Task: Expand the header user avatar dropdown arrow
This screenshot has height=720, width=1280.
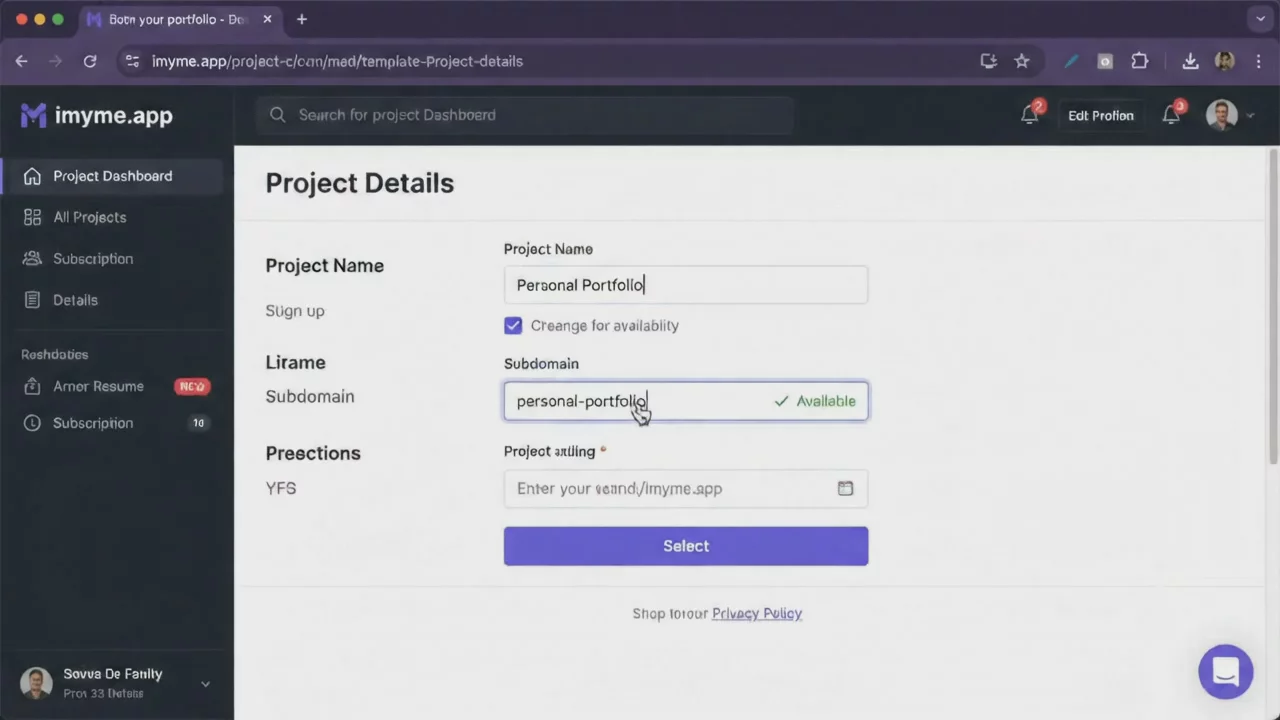Action: [1250, 116]
